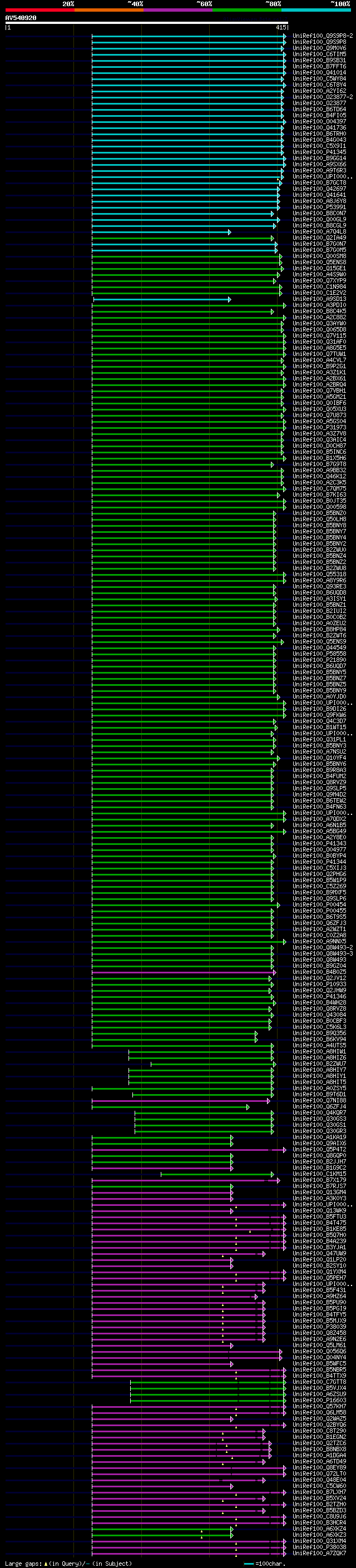Click hit label UniRef100_P41343
The height and width of the screenshot is (1568, 356).
pyautogui.click(x=319, y=844)
